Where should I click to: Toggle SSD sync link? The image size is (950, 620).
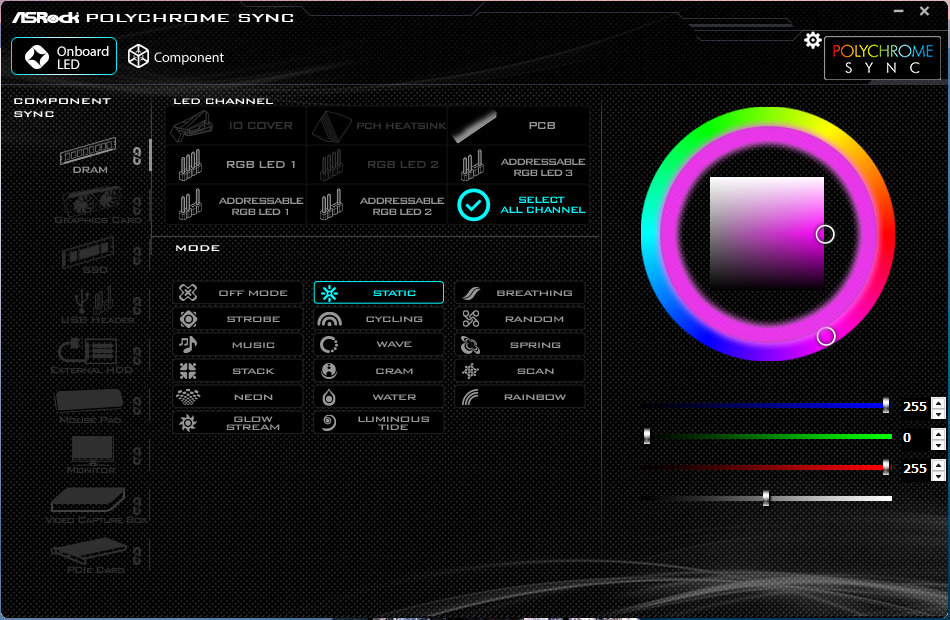pyautogui.click(x=138, y=256)
